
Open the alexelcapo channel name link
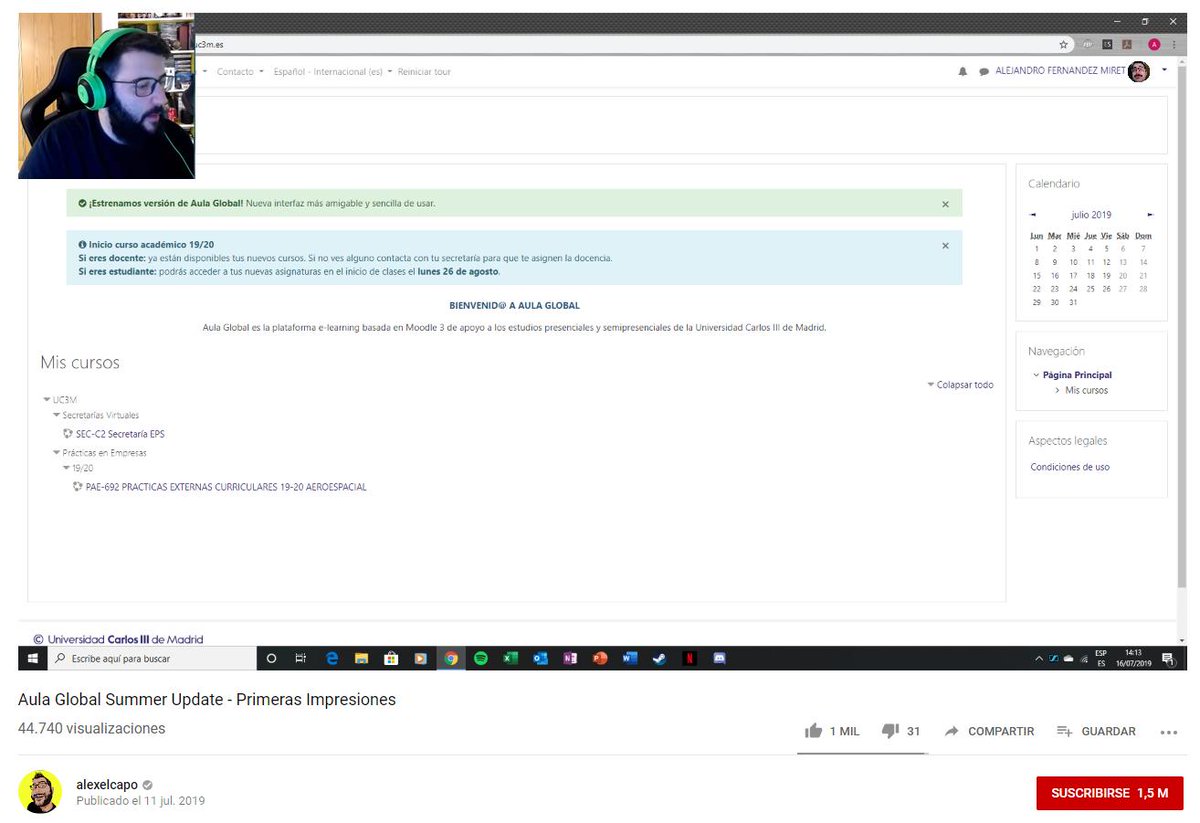(x=107, y=785)
